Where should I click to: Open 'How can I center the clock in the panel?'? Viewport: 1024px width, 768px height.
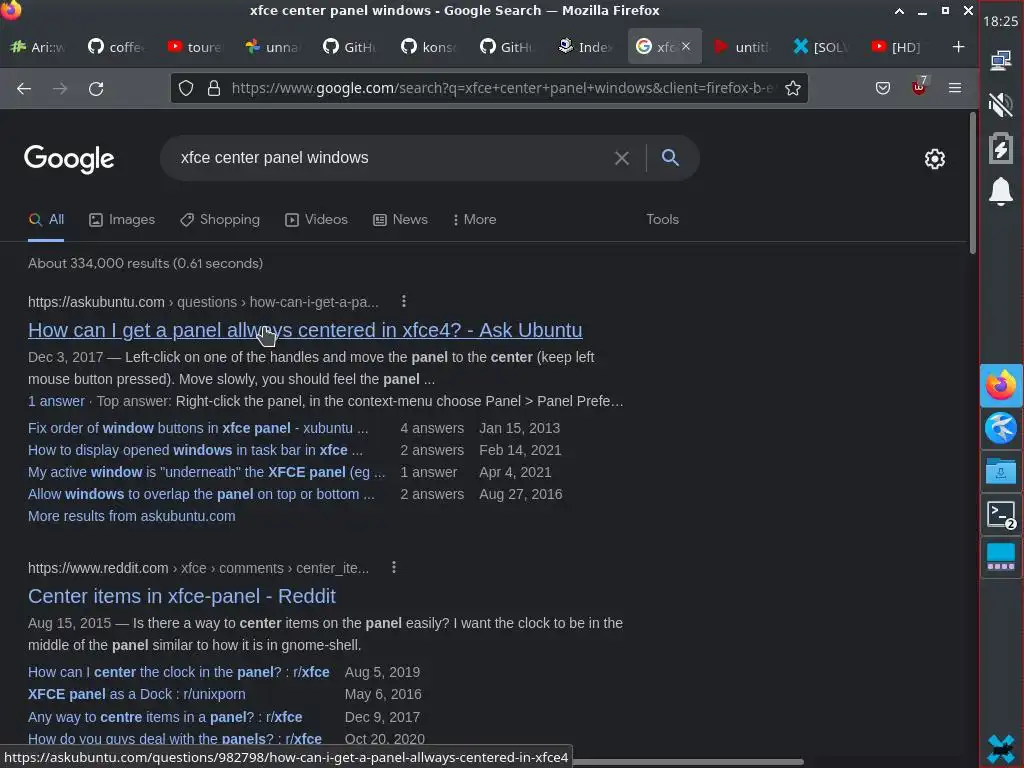178,672
